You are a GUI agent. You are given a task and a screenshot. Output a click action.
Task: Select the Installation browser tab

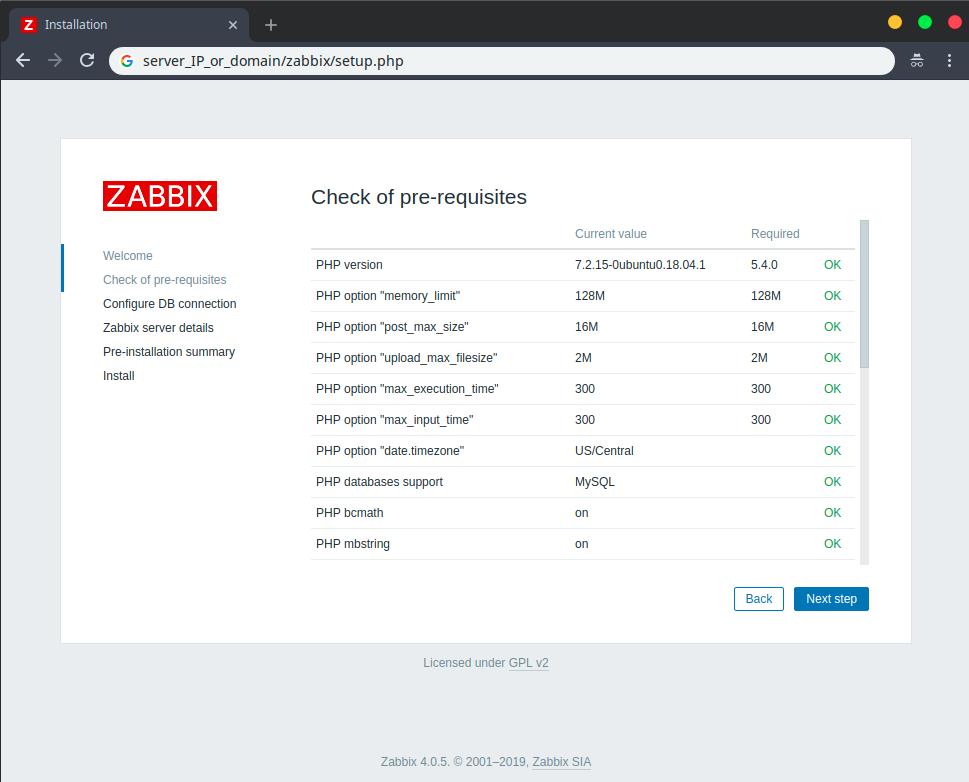point(120,25)
